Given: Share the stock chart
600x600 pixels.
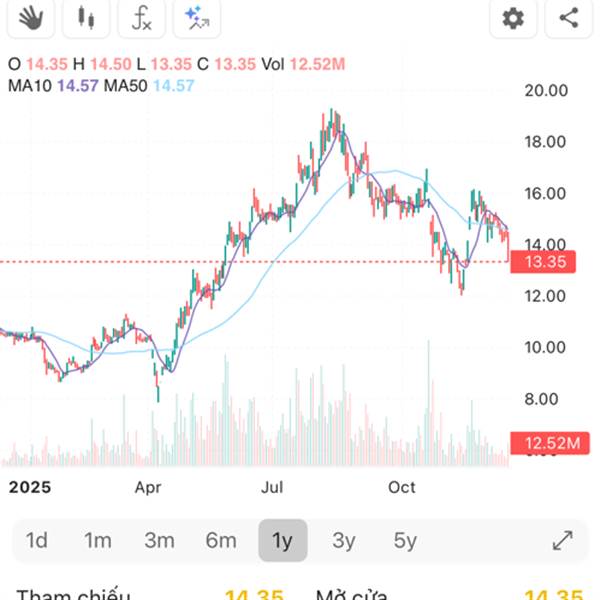Looking at the screenshot, I should click(569, 17).
